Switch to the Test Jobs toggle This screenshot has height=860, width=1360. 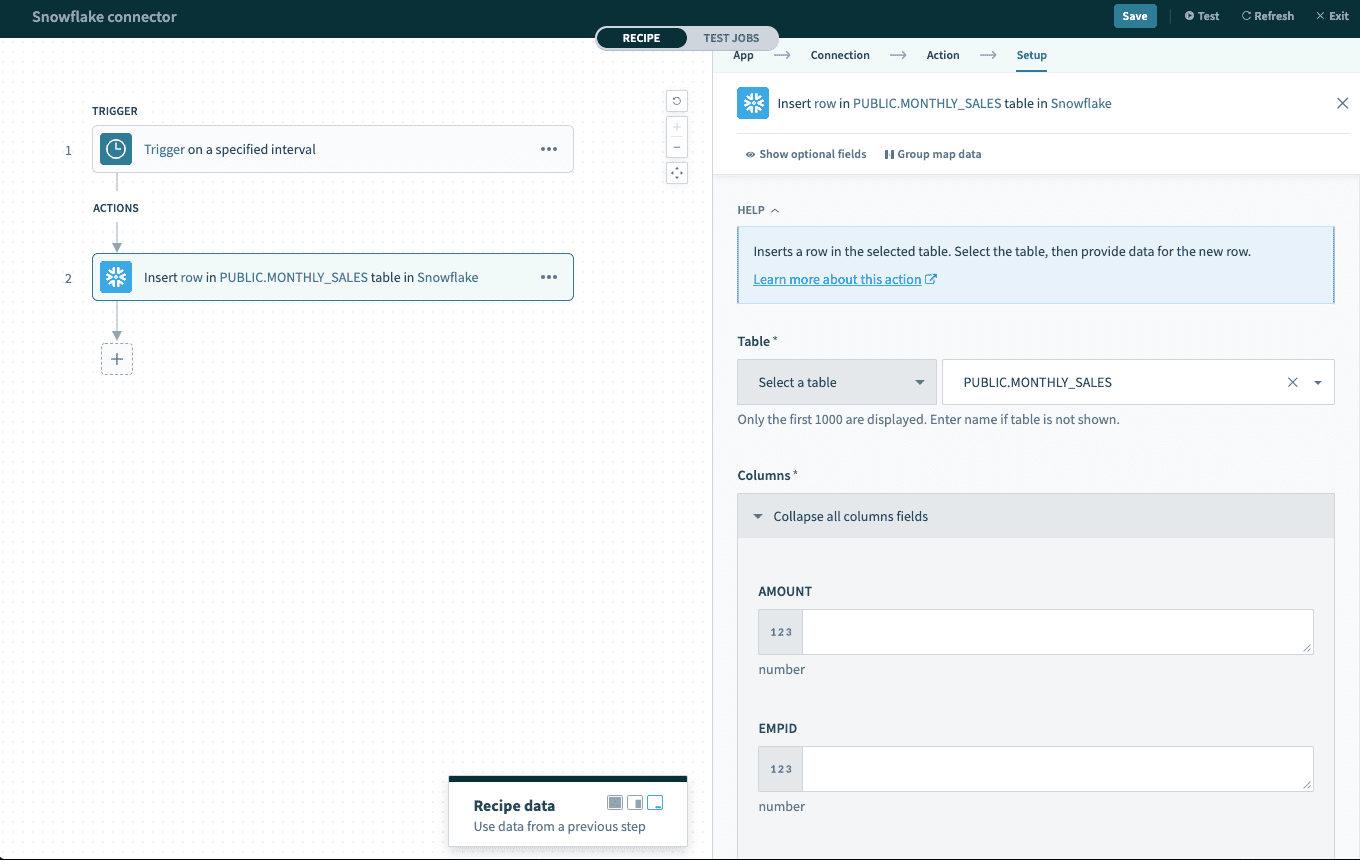tap(731, 38)
